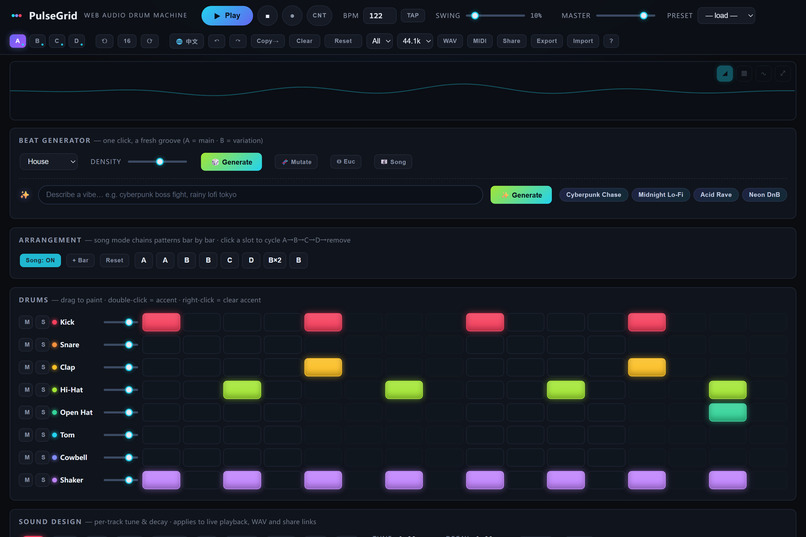Adjust the Swing slider
The height and width of the screenshot is (537, 806).
496,15
